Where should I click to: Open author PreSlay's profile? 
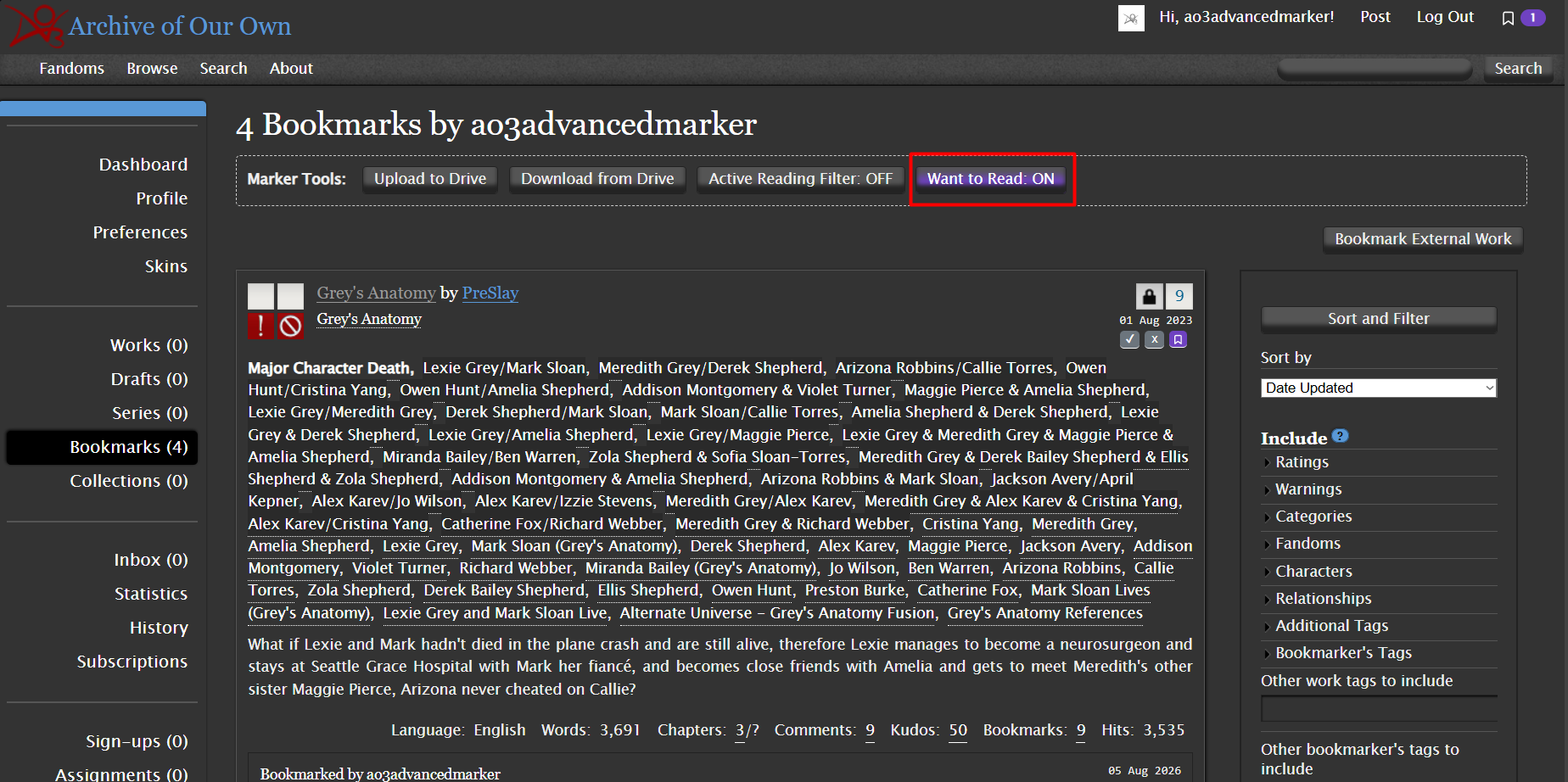click(490, 293)
